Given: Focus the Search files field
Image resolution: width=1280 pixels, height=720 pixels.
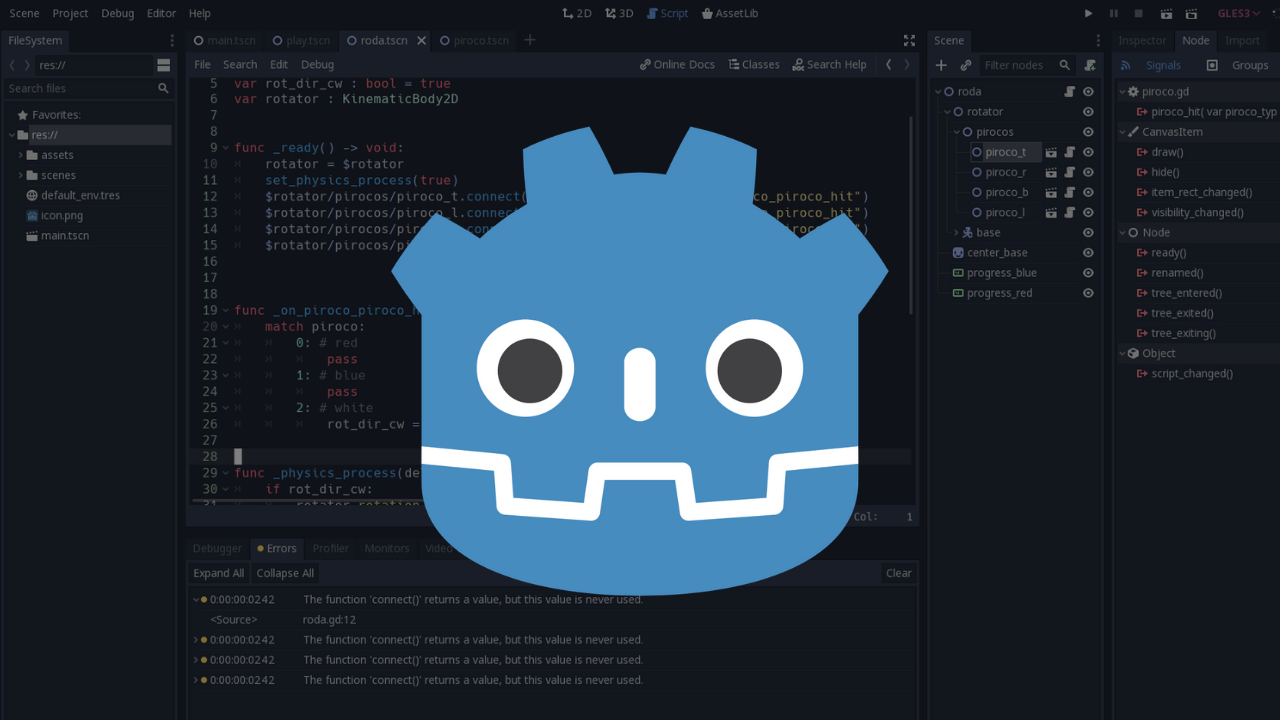Looking at the screenshot, I should point(87,89).
